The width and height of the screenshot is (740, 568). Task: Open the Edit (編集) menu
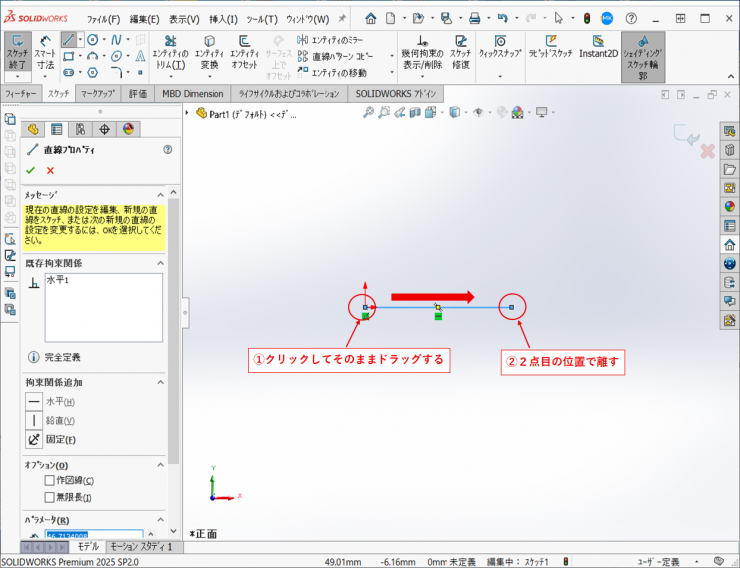144,19
